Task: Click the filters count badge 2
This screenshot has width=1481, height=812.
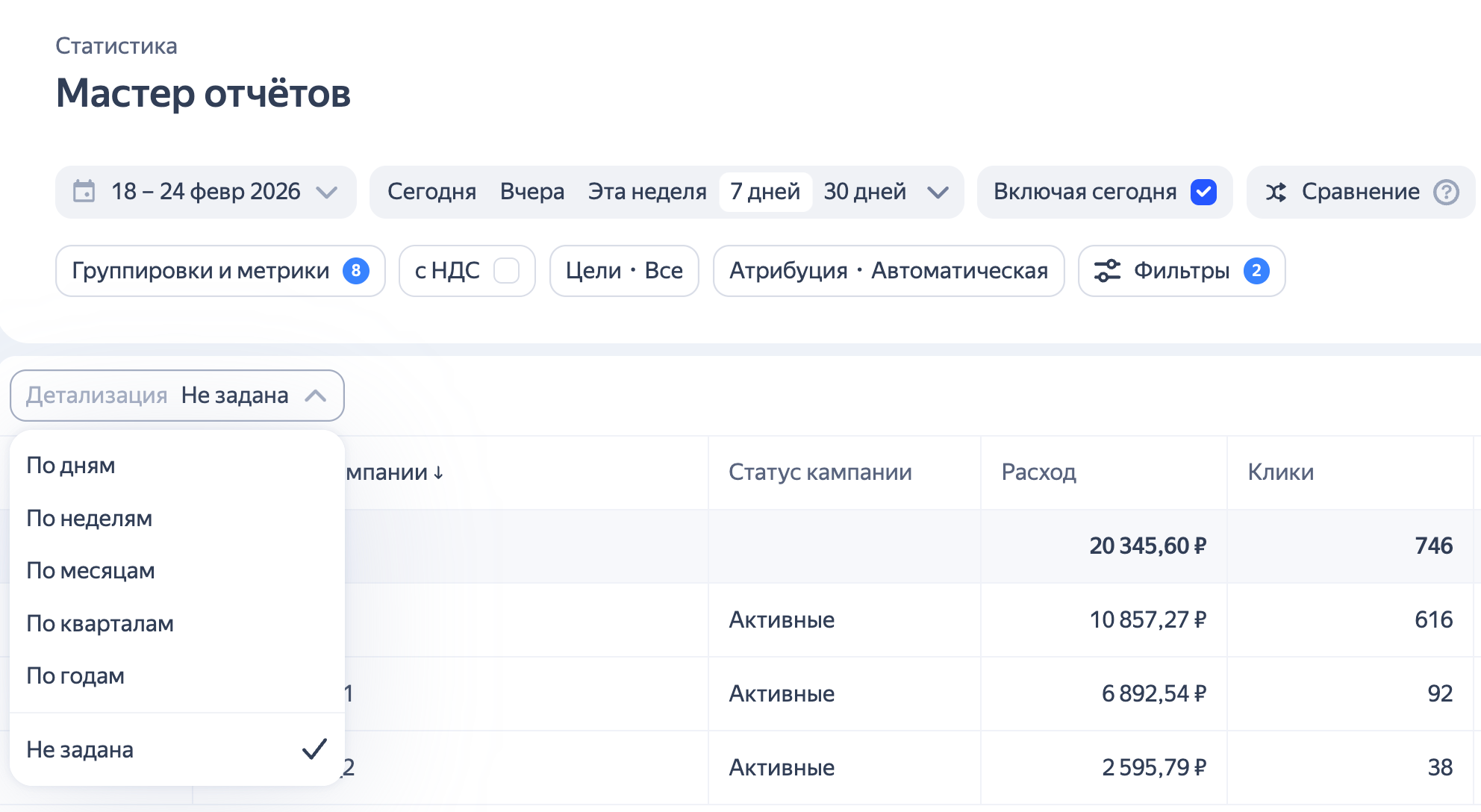Action: click(1256, 271)
